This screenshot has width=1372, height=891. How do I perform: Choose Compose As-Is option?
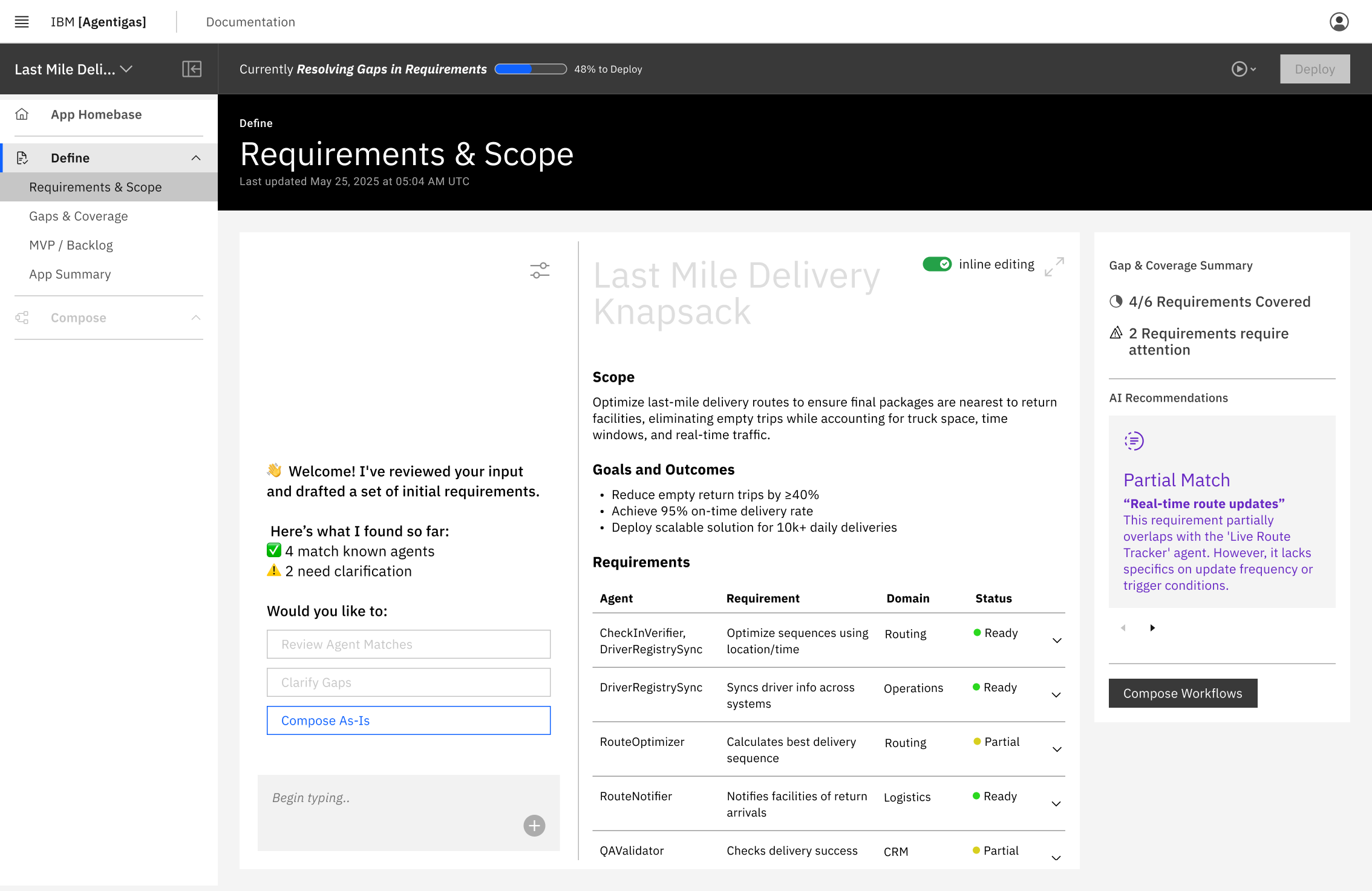(x=408, y=720)
